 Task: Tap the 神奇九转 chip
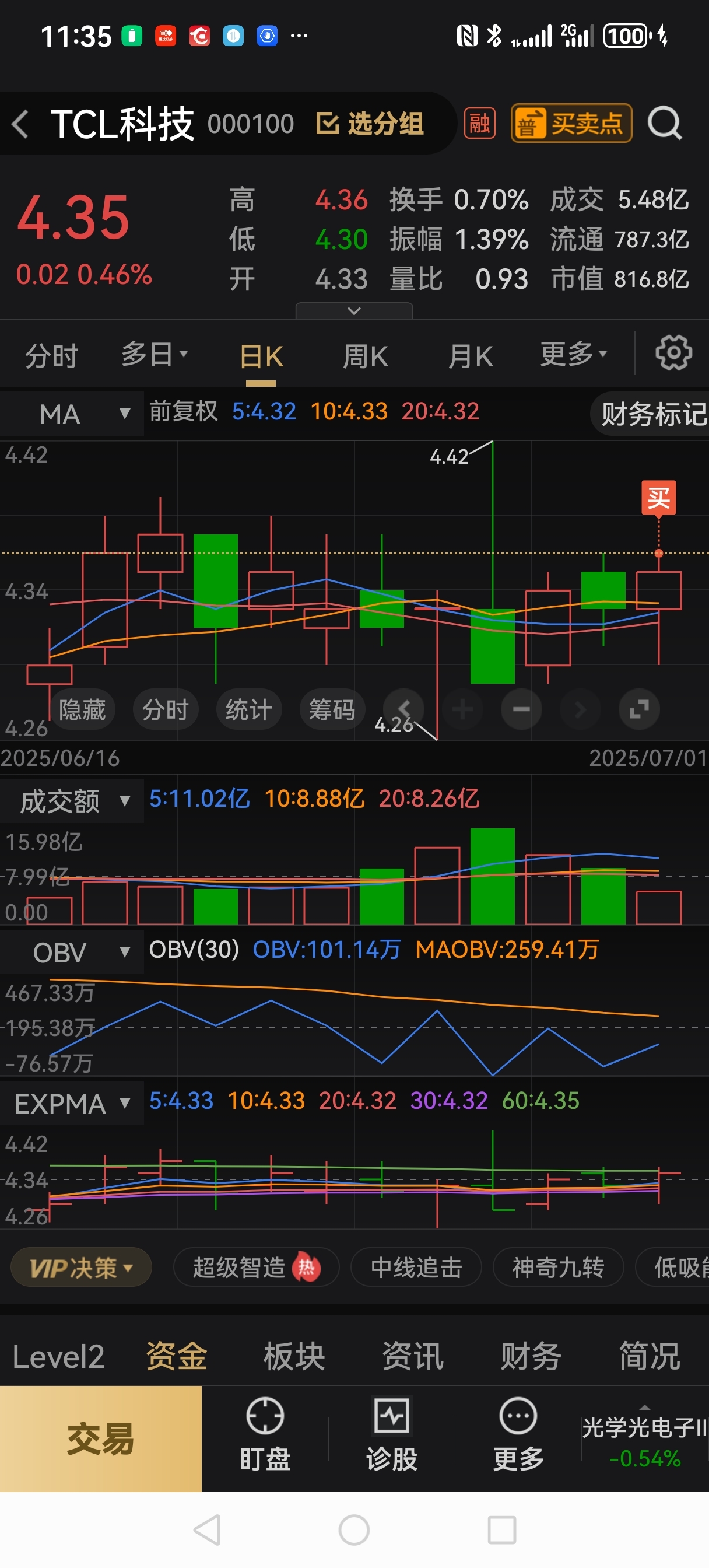pyautogui.click(x=558, y=1268)
